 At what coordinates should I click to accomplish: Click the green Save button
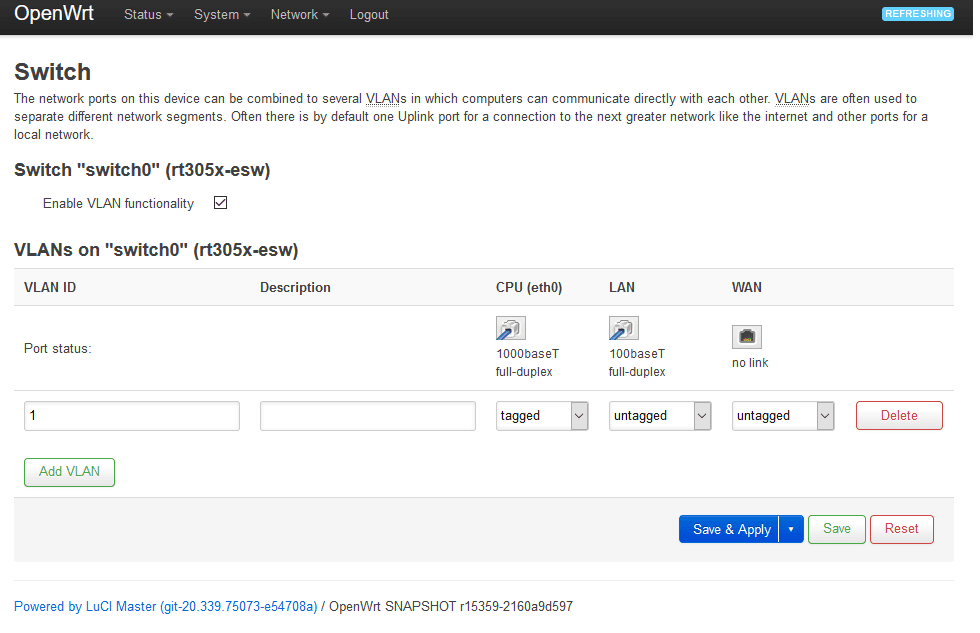tap(837, 529)
